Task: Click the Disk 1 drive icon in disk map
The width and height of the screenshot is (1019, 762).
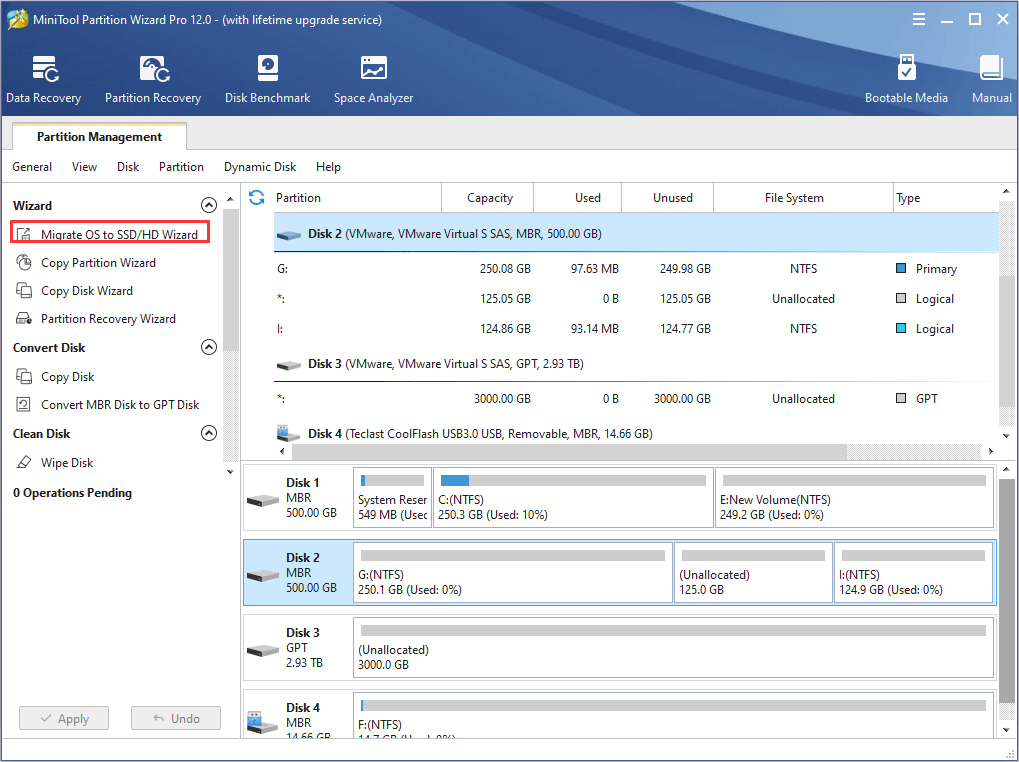Action: coord(263,500)
